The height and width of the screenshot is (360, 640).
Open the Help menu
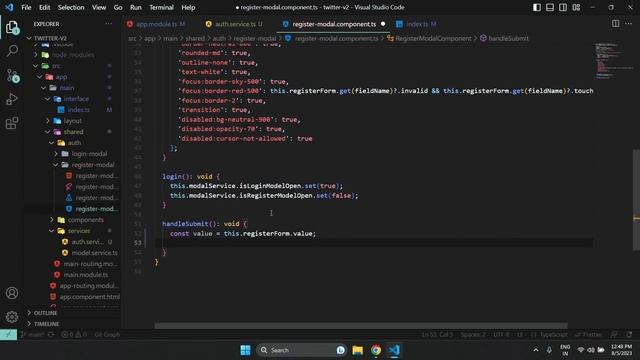pyautogui.click(x=188, y=7)
